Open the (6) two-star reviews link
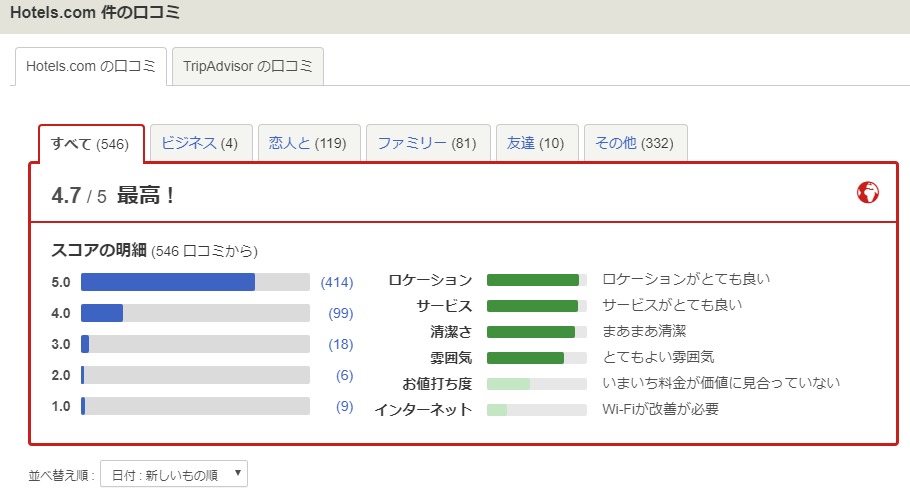 tap(344, 376)
